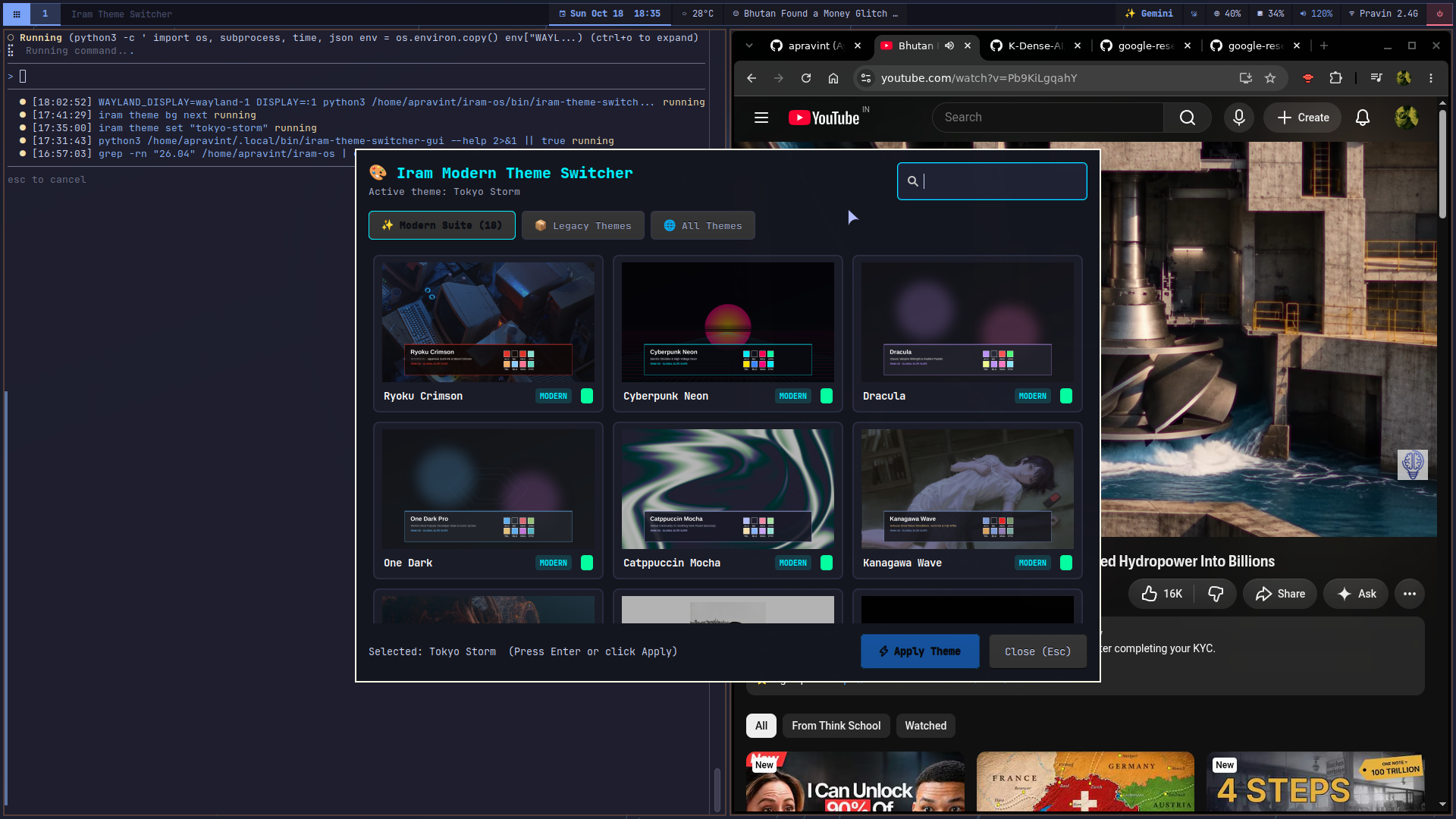Viewport: 1456px width, 819px height.
Task: Mute the Bhutan tab via speaker icon
Action: pos(949,45)
